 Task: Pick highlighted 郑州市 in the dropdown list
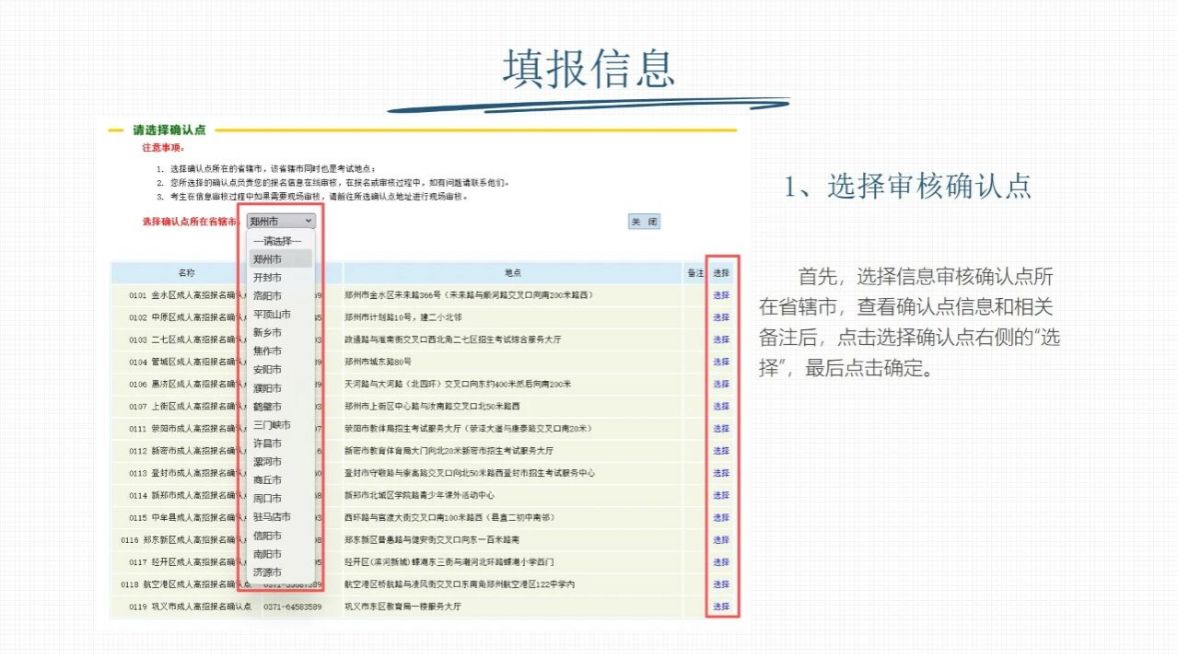point(279,259)
